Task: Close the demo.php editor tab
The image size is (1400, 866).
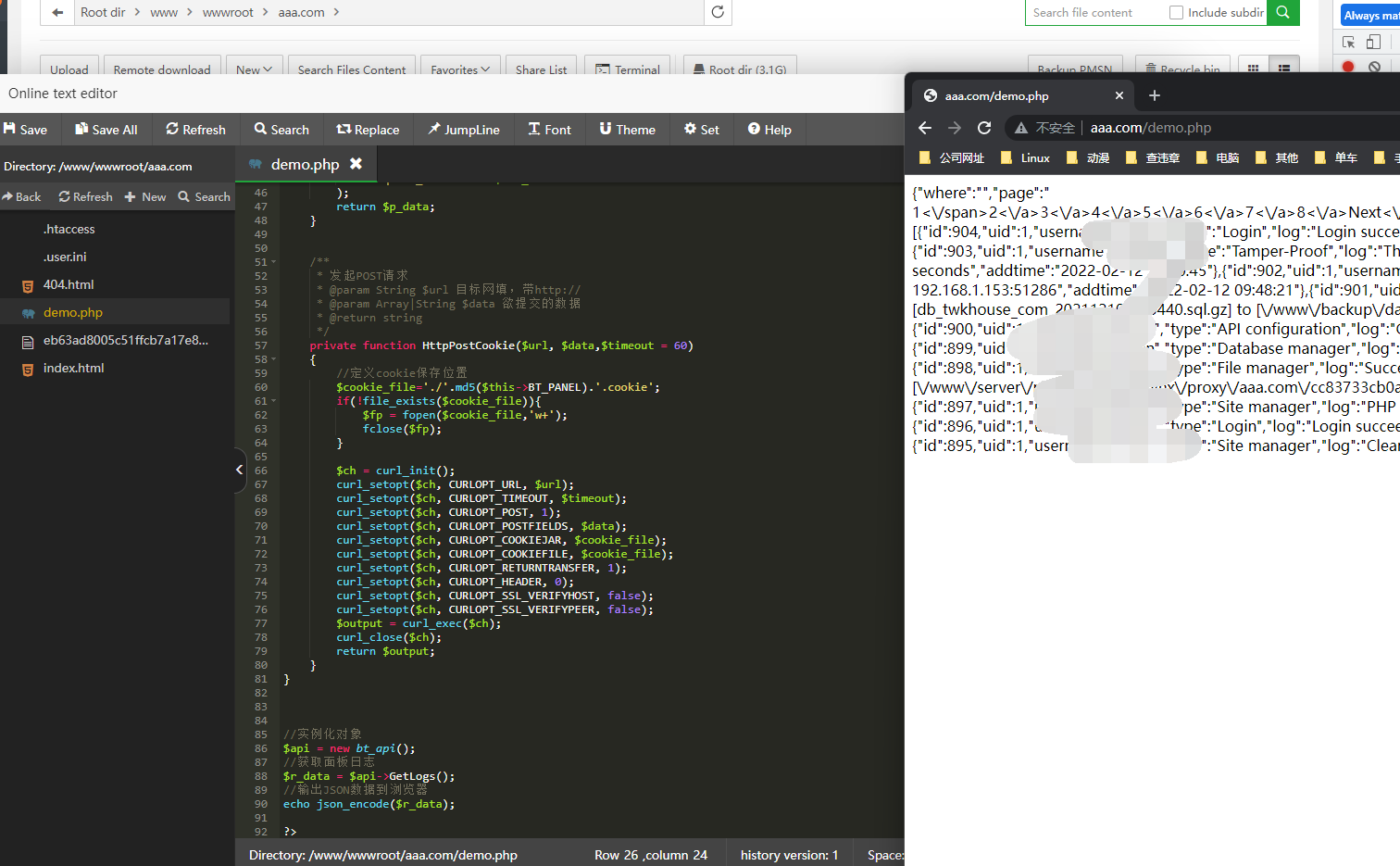Action: click(356, 164)
